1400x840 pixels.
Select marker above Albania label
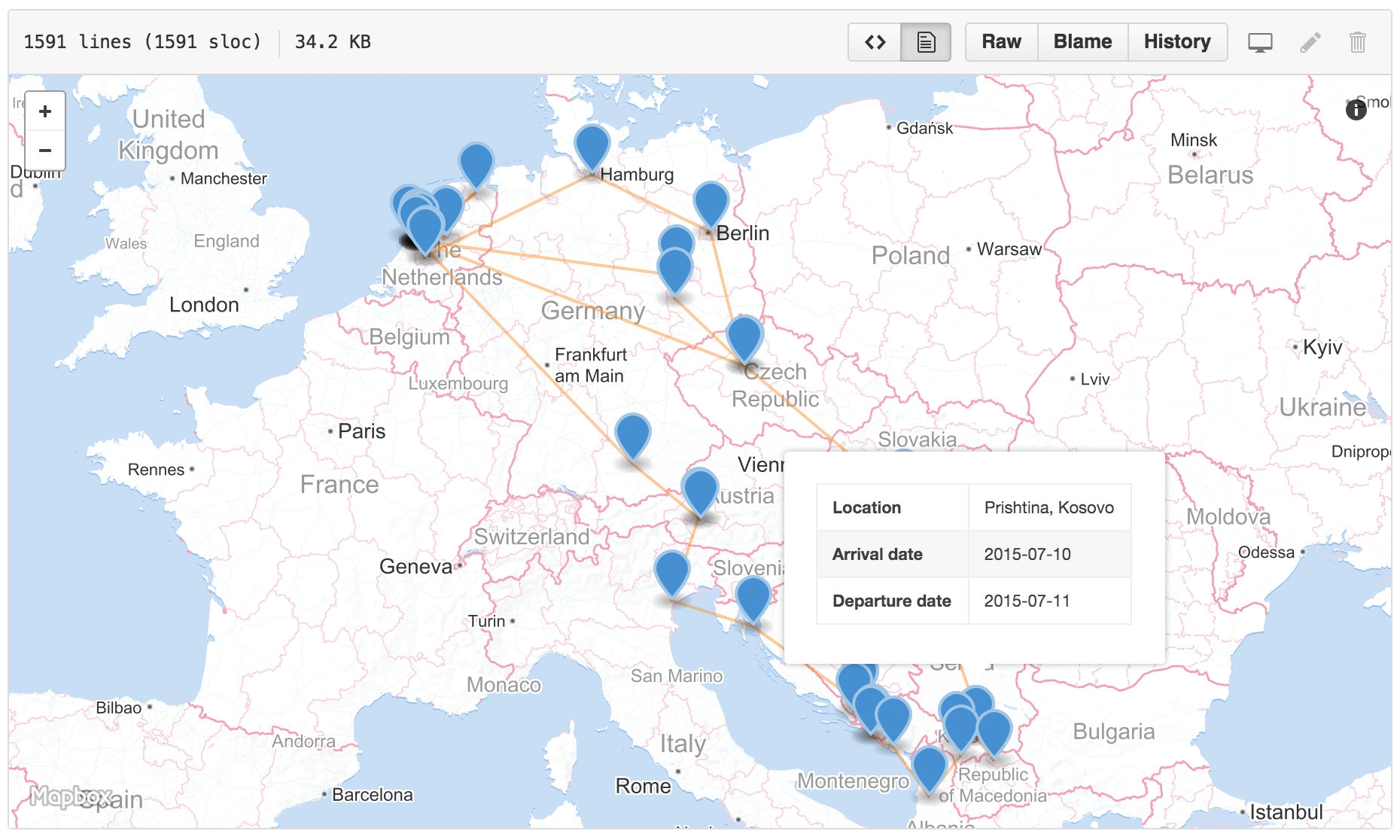(x=929, y=768)
